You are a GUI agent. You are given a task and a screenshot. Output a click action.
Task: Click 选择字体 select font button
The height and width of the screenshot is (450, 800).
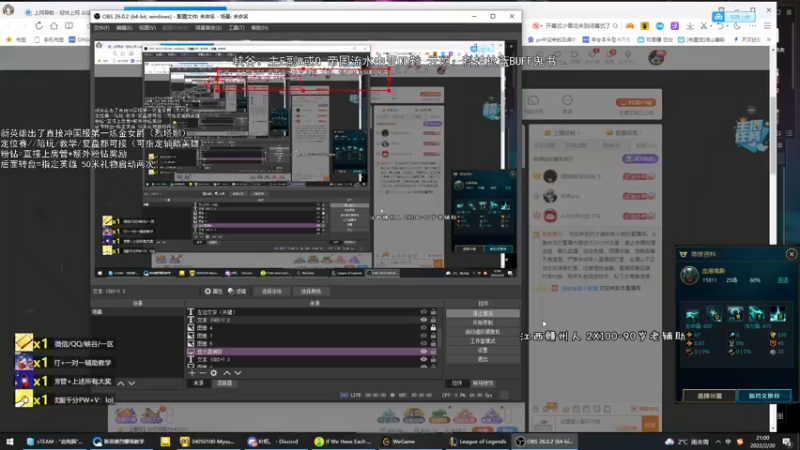[x=271, y=291]
